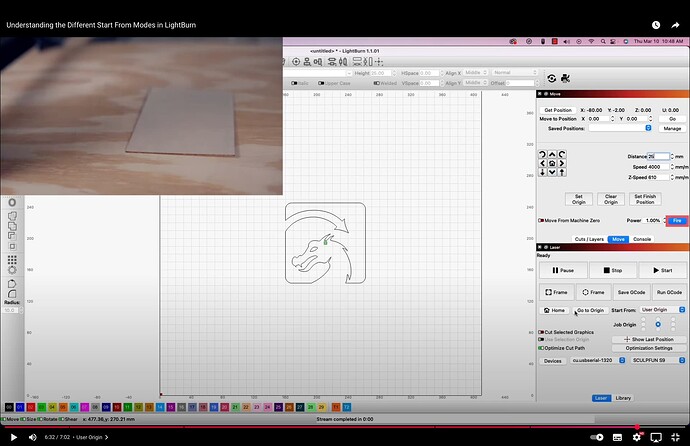Open the SCULPFUN S9 device dropdown
The width and height of the screenshot is (690, 446).
coord(647,360)
